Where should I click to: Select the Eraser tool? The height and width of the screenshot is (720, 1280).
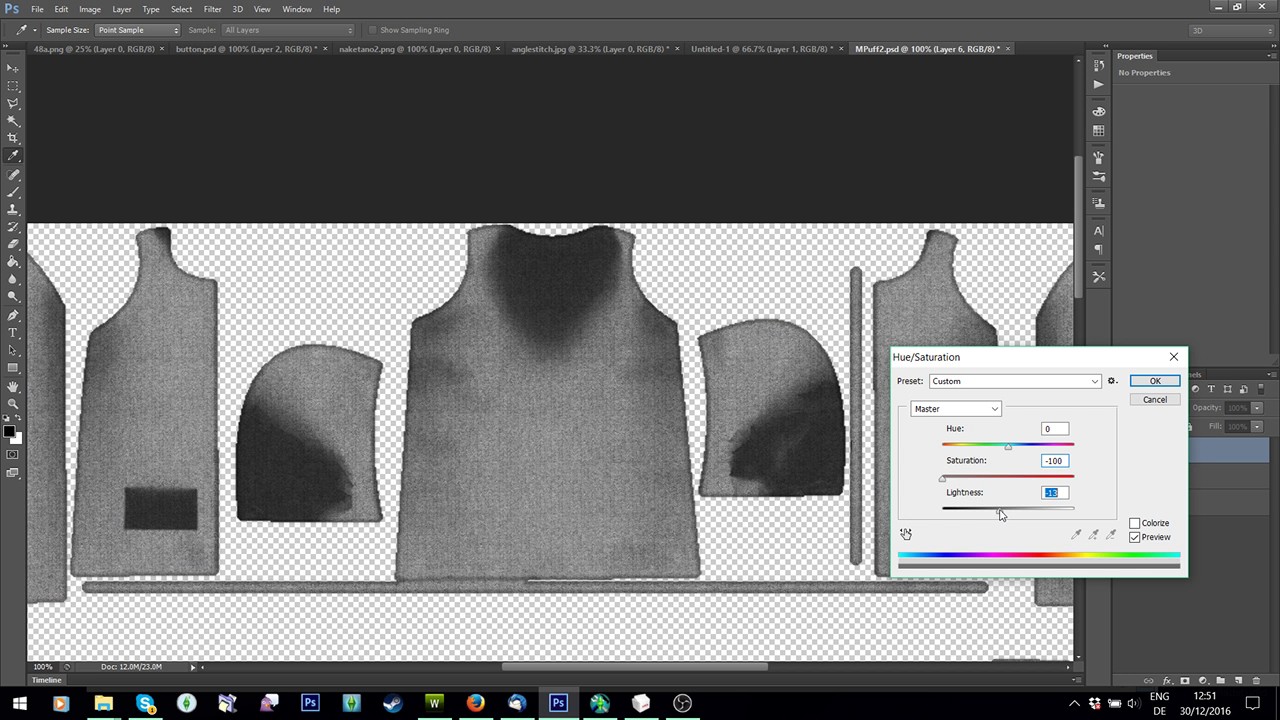13,245
